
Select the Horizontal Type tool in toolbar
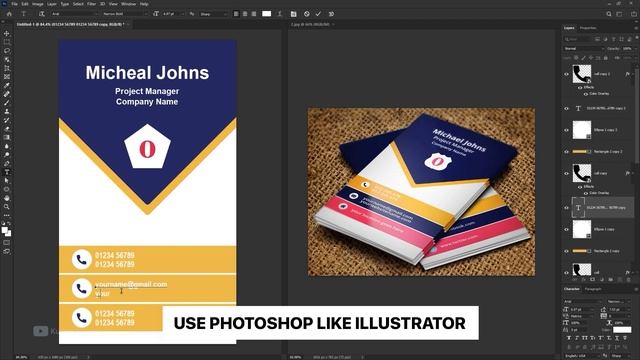(x=7, y=172)
